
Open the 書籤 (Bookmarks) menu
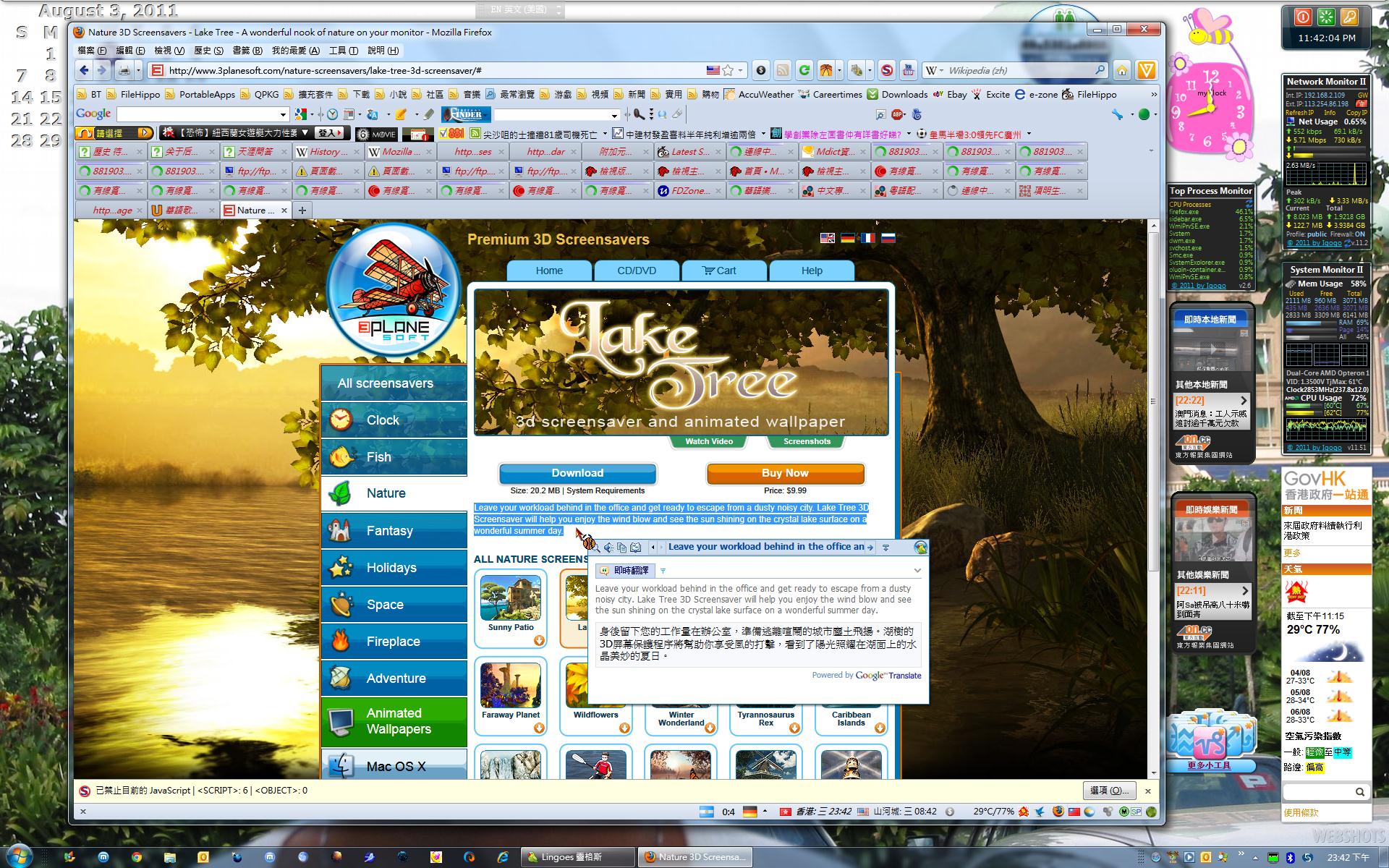(x=247, y=51)
